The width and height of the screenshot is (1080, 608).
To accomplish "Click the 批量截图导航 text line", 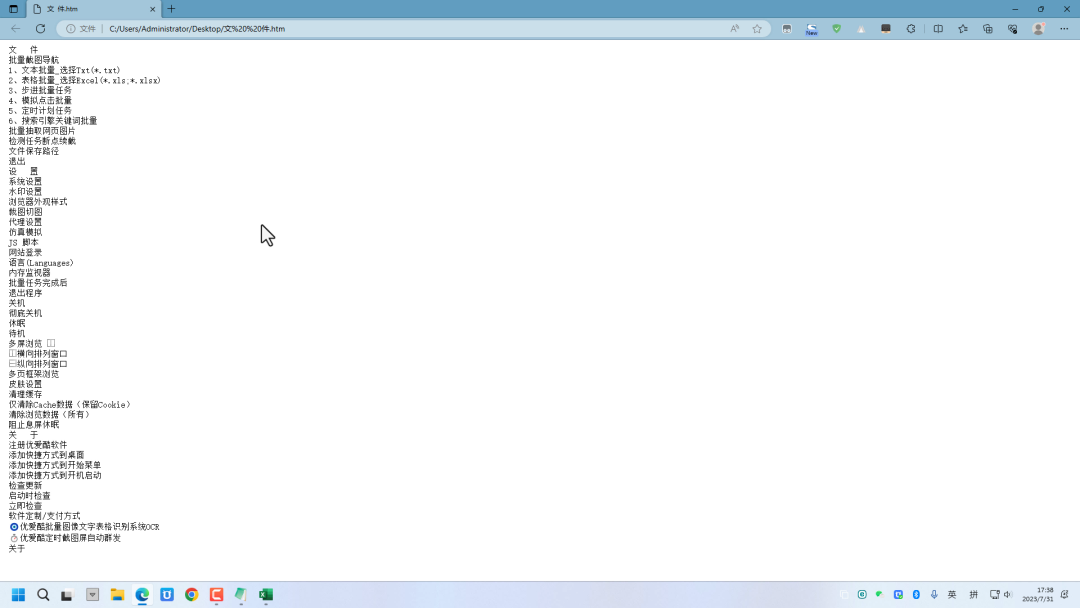I will pos(34,60).
